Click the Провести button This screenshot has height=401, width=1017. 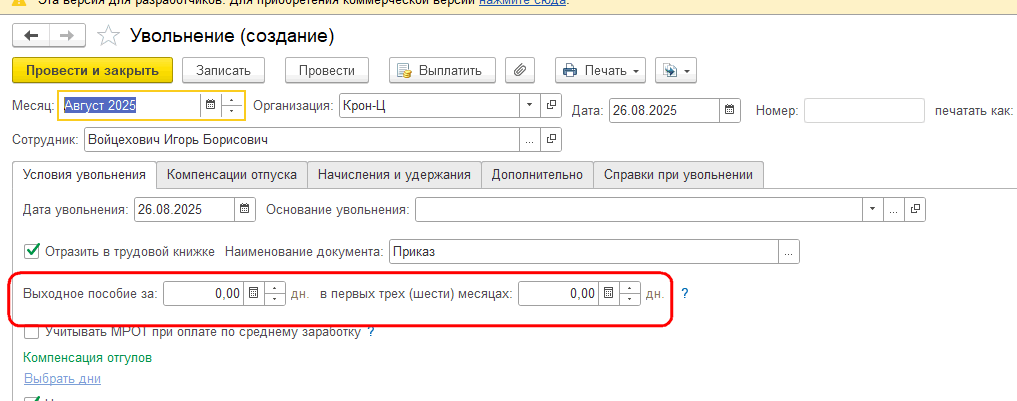click(327, 71)
